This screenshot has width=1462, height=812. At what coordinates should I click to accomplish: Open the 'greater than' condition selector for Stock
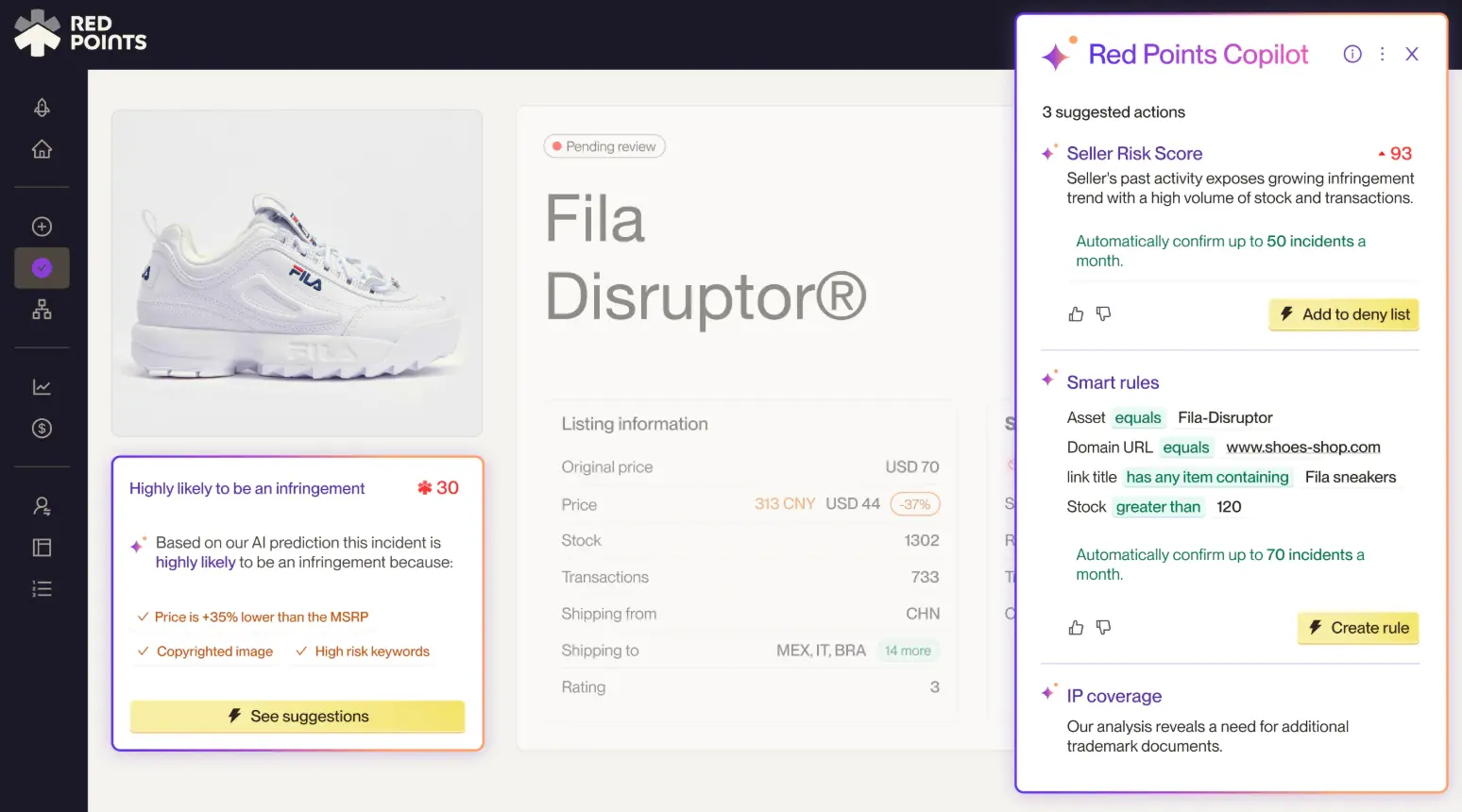(x=1158, y=507)
